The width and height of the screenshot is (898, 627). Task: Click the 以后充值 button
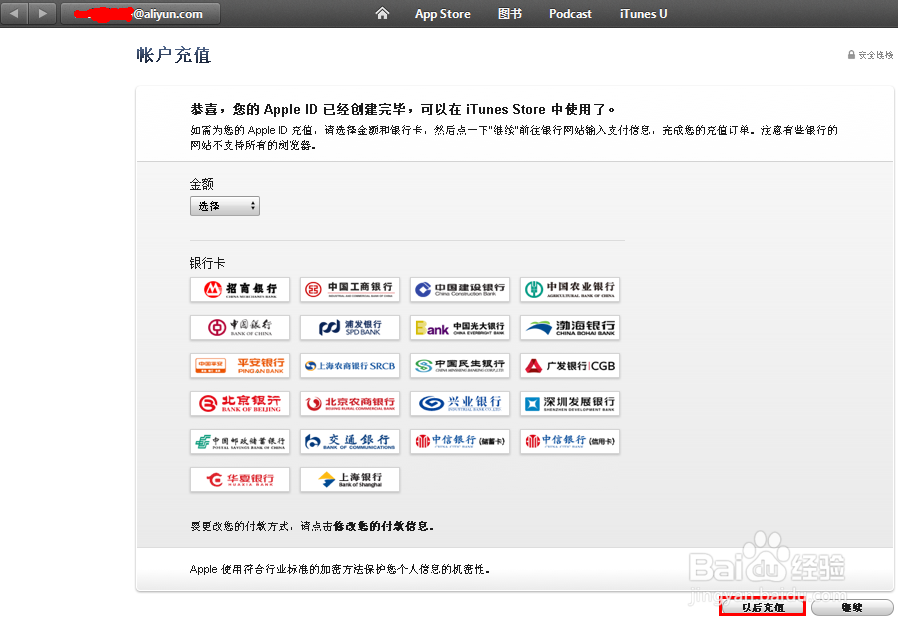click(763, 608)
